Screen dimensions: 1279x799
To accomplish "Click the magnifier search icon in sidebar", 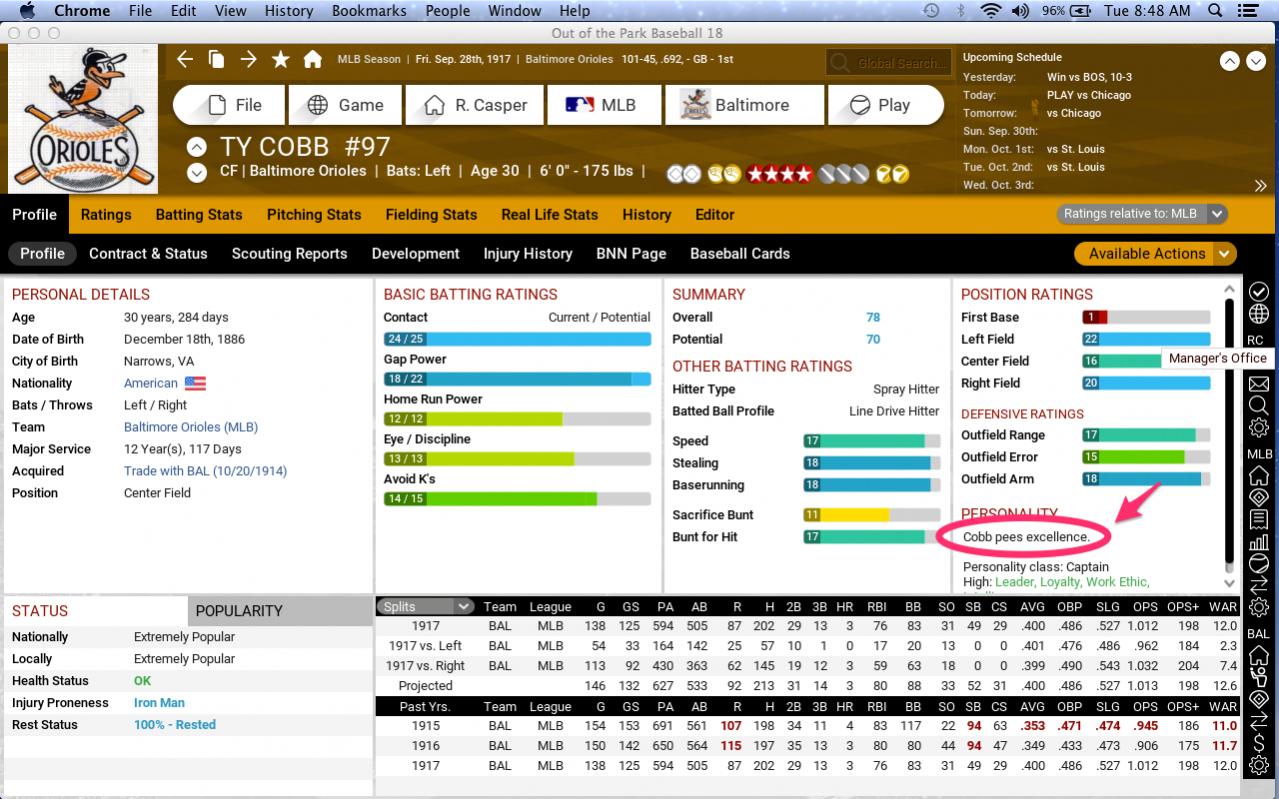I will coord(1259,406).
